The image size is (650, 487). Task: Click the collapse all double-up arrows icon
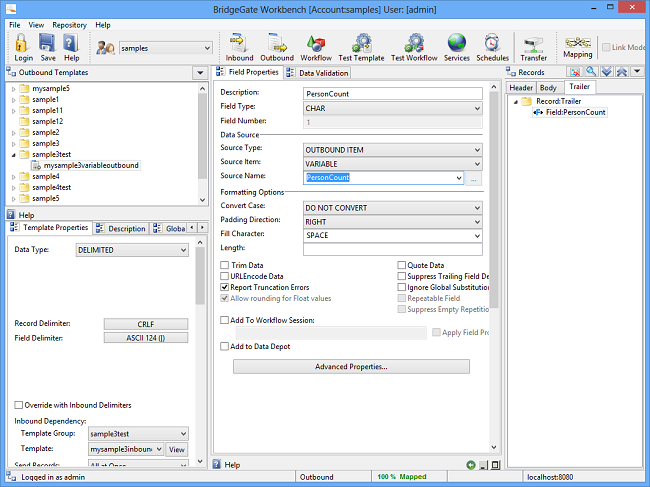[621, 72]
